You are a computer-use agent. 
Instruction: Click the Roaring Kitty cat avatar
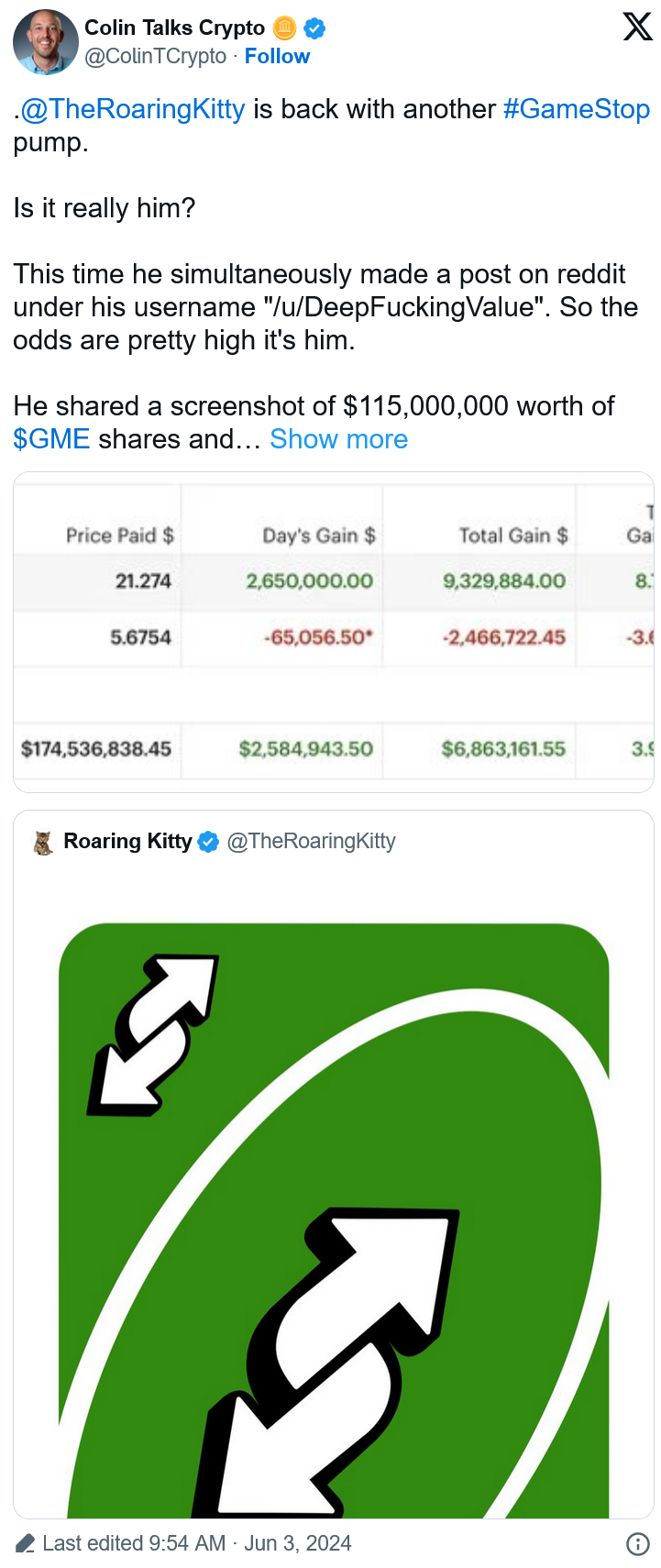43,842
